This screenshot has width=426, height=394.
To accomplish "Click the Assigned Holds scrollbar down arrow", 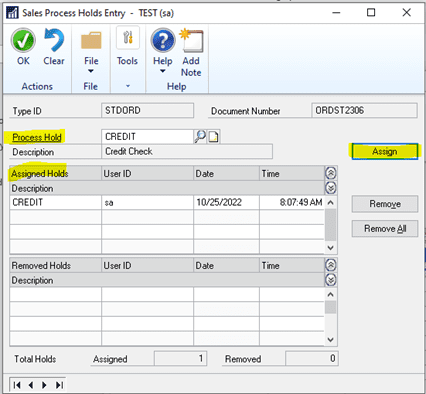I will [330, 248].
